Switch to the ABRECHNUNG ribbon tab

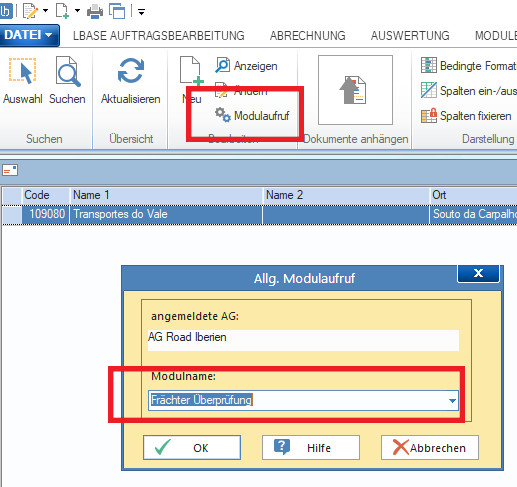click(x=307, y=36)
